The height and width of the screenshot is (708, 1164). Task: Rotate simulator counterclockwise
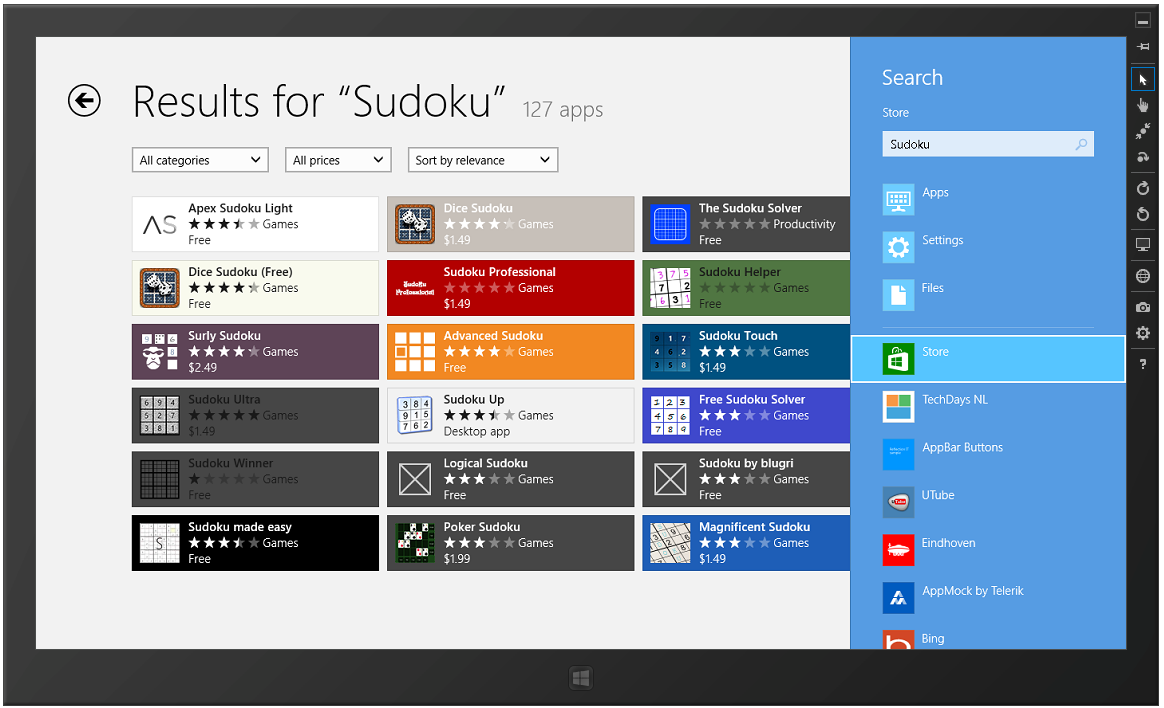pyautogui.click(x=1142, y=214)
